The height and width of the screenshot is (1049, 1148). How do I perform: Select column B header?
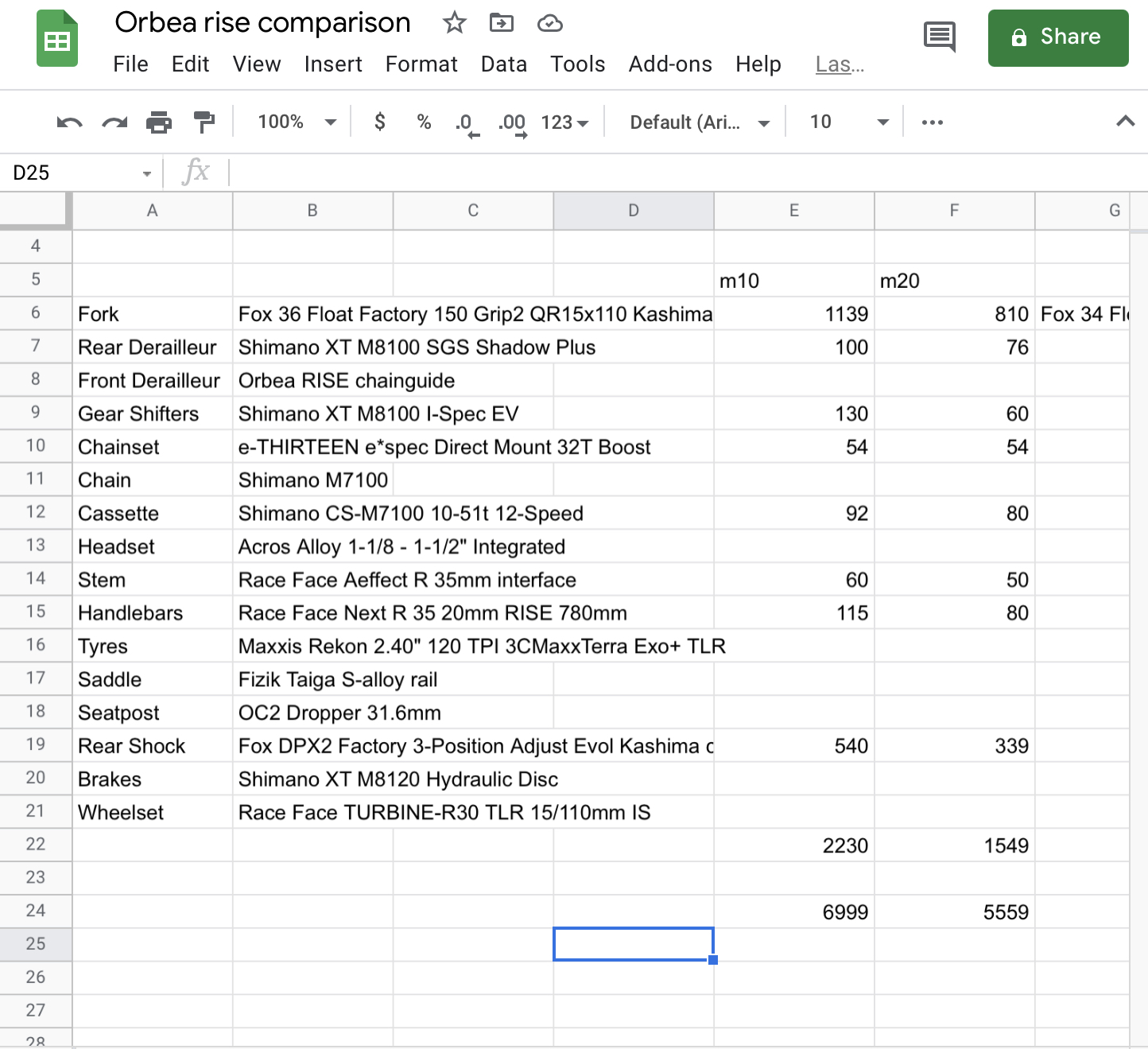point(312,211)
